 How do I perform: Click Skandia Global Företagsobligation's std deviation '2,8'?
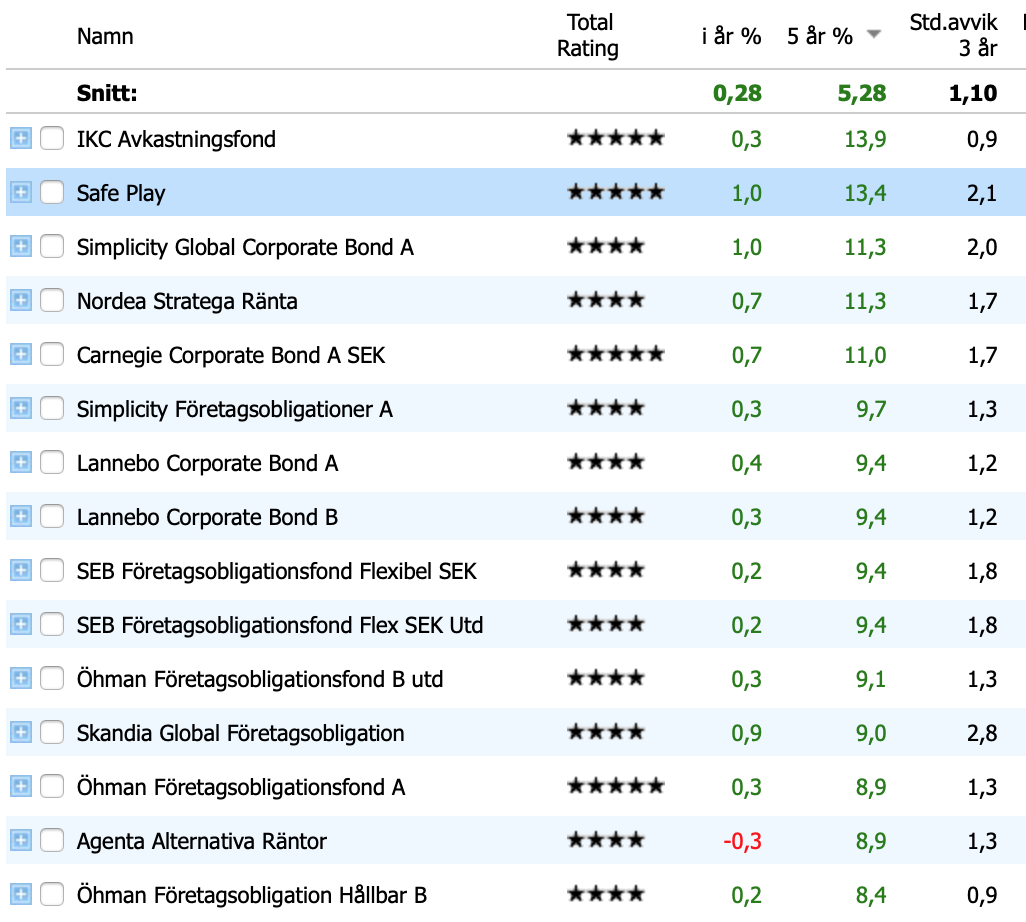[x=982, y=733]
